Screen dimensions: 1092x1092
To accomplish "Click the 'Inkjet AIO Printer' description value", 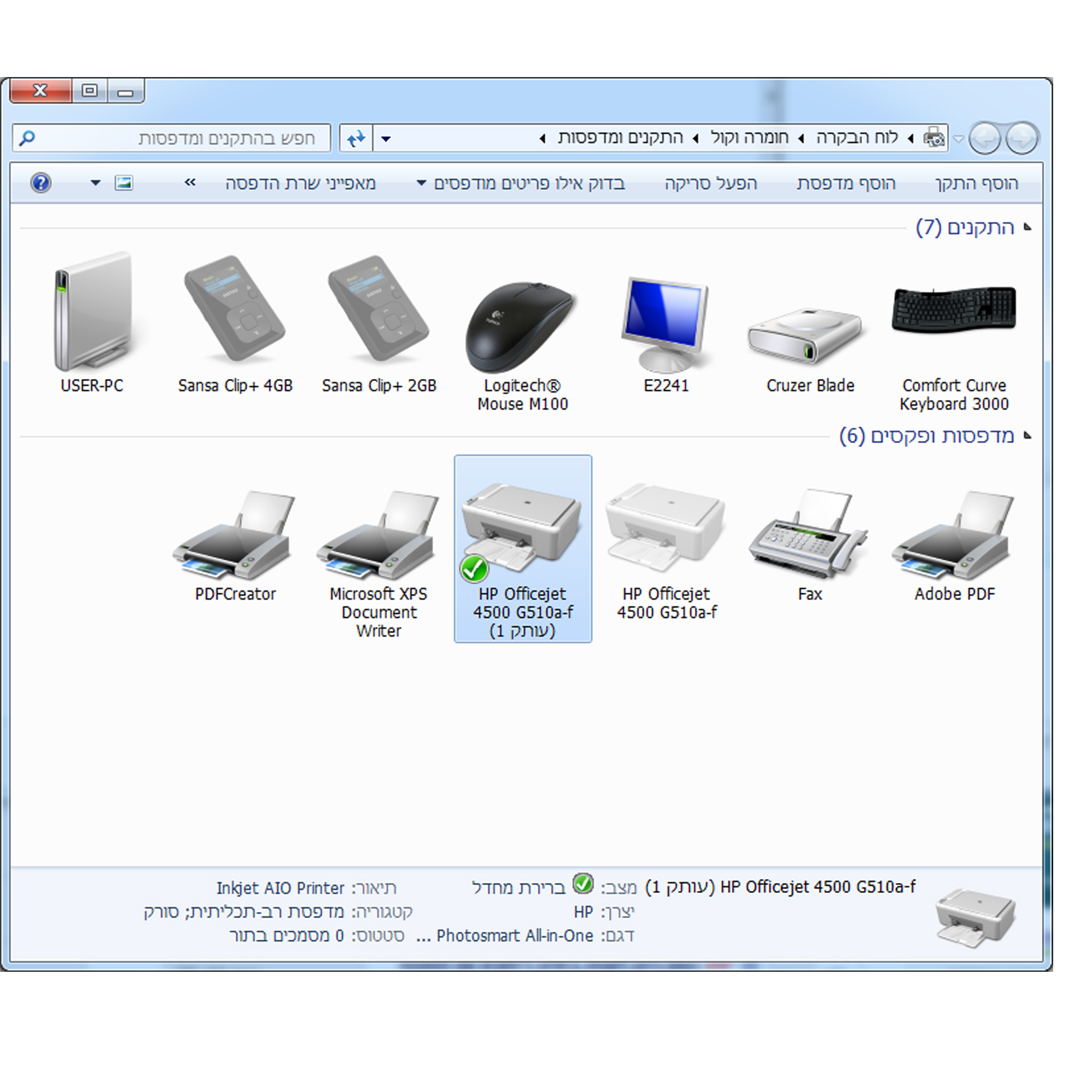I will [x=280, y=888].
